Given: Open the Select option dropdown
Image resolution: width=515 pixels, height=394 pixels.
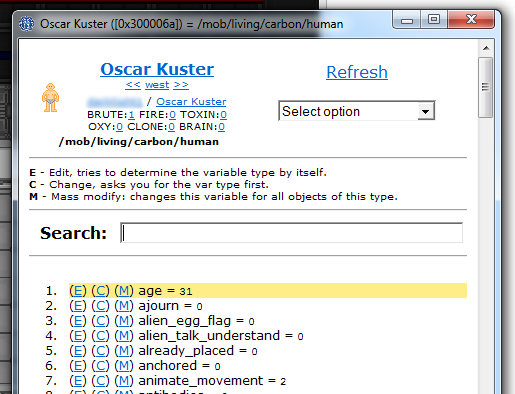Looking at the screenshot, I should tap(357, 111).
